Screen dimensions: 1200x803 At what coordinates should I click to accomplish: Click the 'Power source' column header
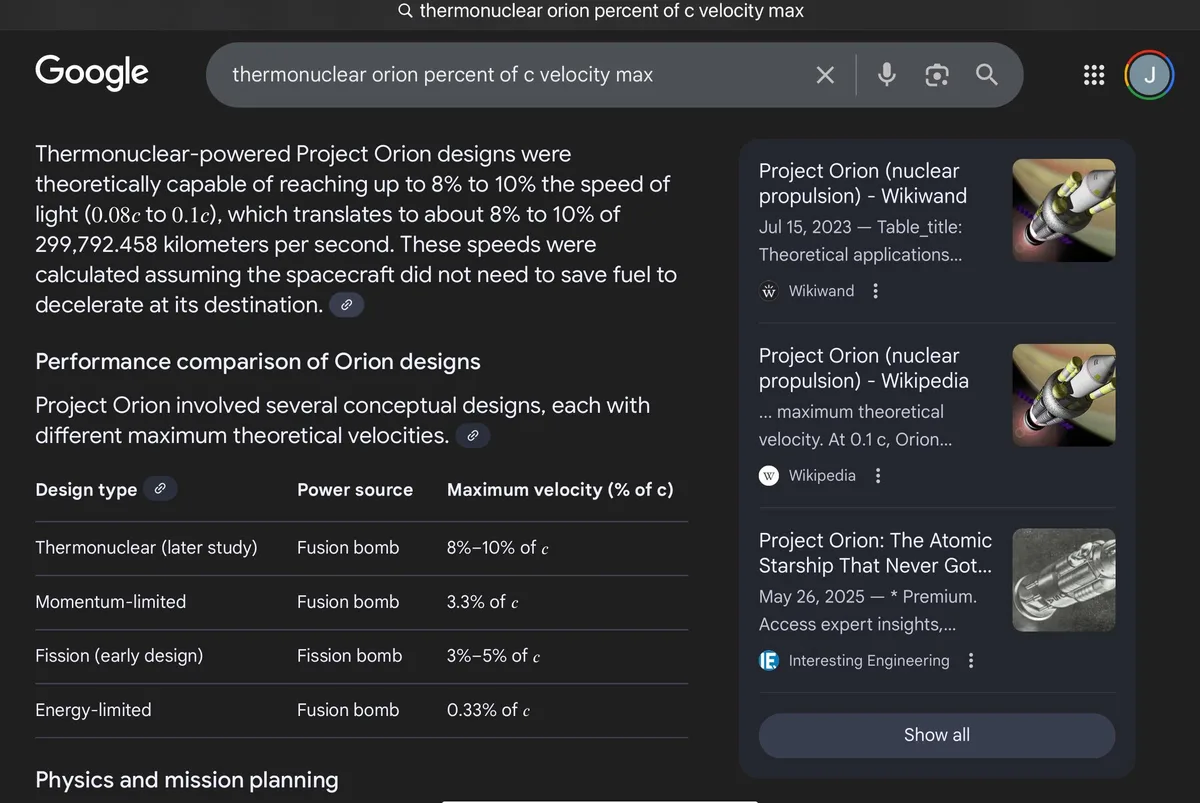(x=355, y=490)
